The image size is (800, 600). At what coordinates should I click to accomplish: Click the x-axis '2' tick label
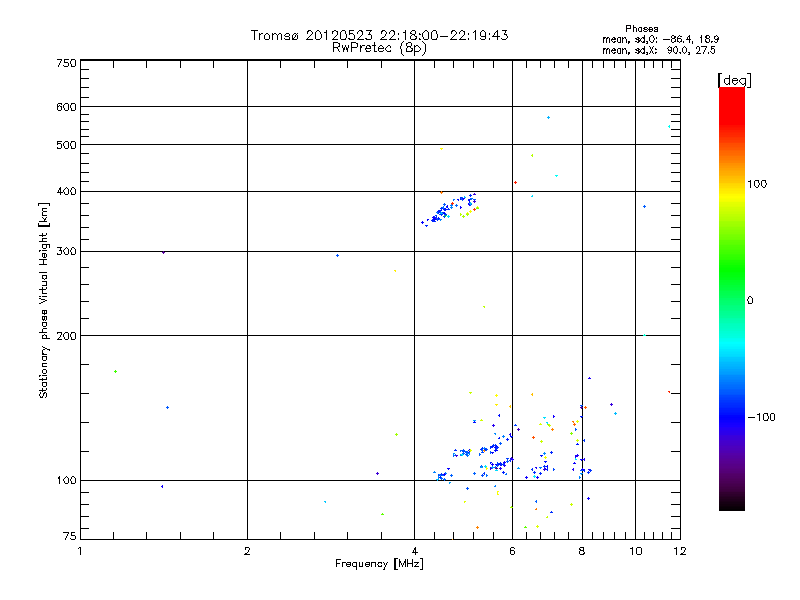pos(247,551)
